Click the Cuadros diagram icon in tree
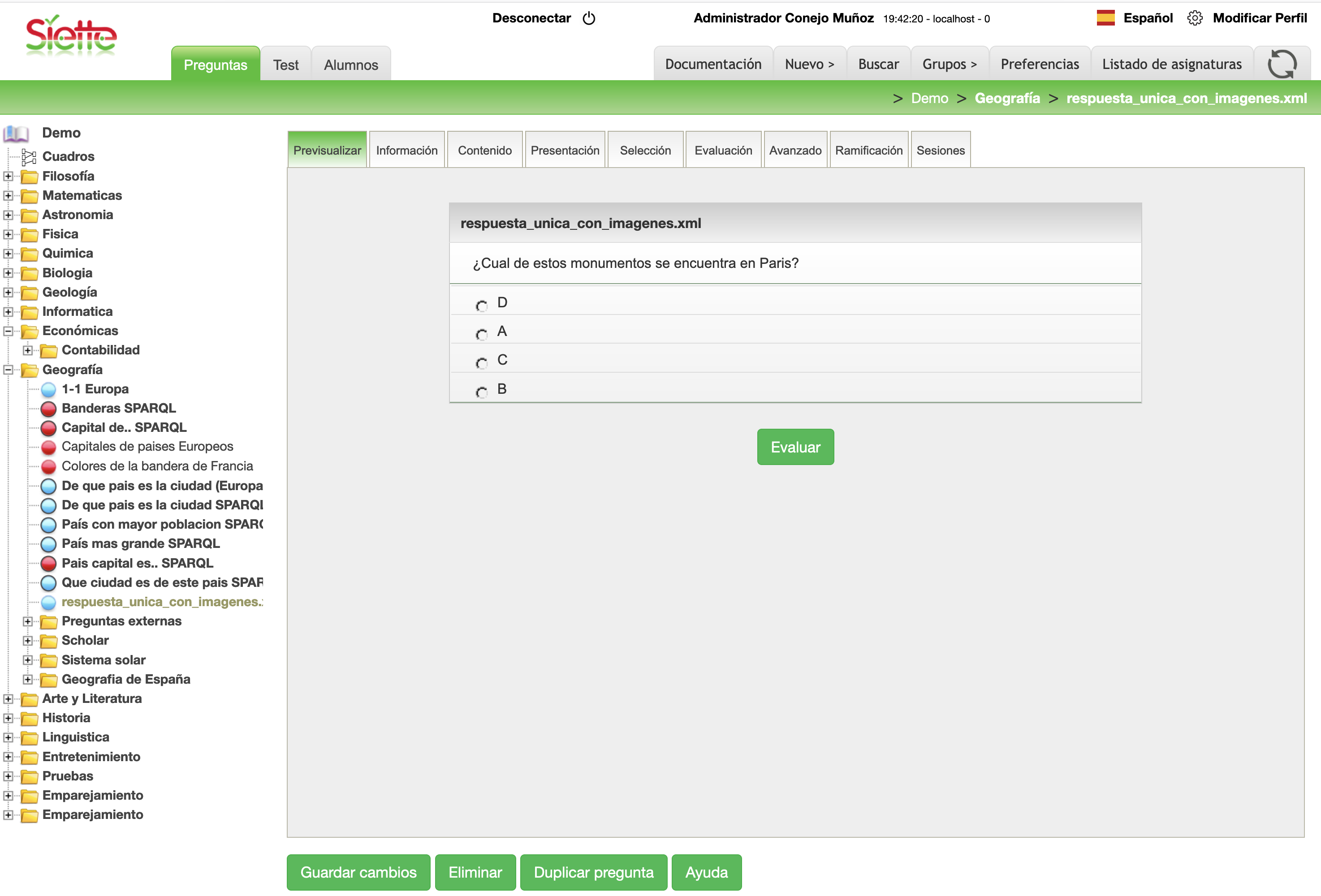 [x=28, y=156]
